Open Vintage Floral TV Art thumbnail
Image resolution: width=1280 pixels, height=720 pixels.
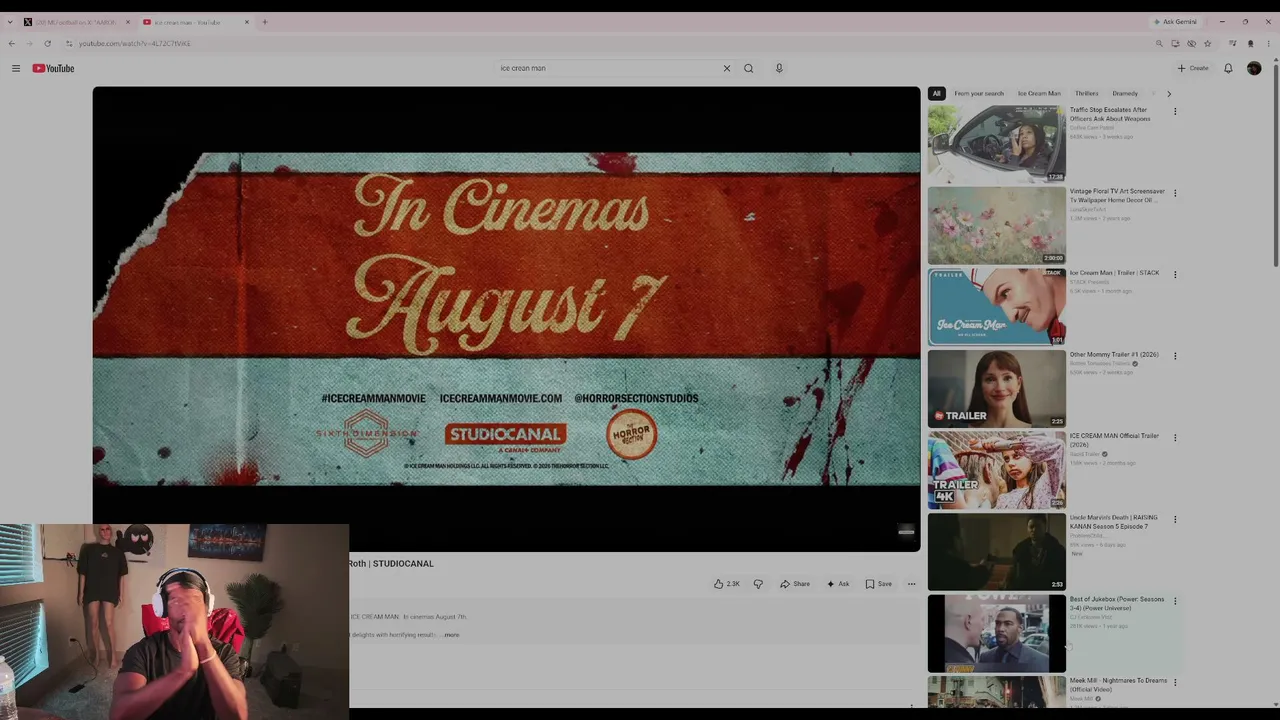(x=996, y=225)
